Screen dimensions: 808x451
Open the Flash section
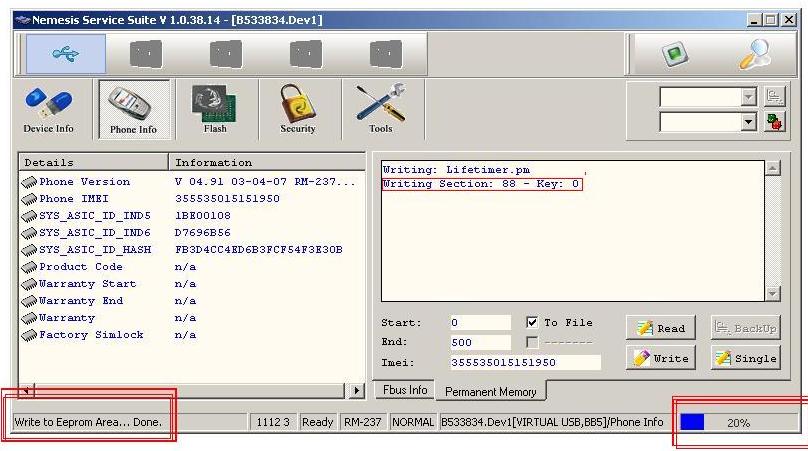pyautogui.click(x=215, y=110)
